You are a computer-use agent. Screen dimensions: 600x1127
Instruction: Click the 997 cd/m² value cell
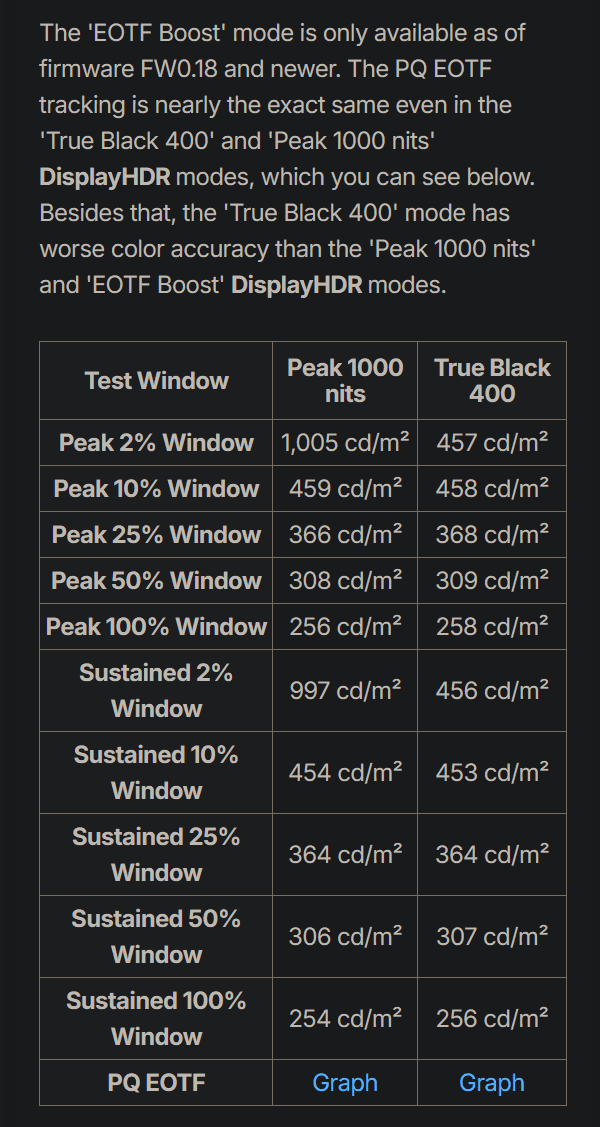[345, 691]
